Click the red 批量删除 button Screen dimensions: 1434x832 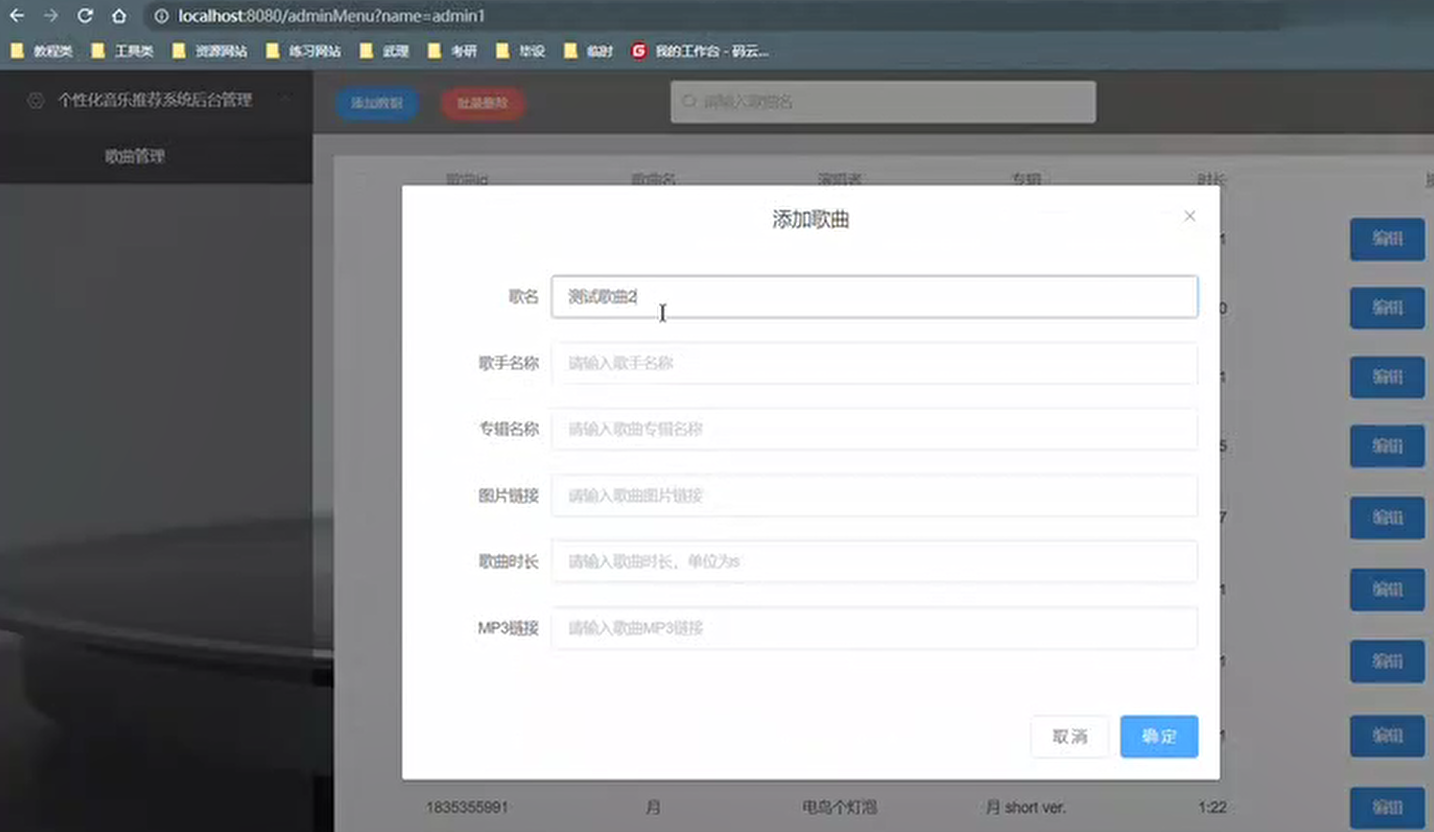[x=483, y=103]
